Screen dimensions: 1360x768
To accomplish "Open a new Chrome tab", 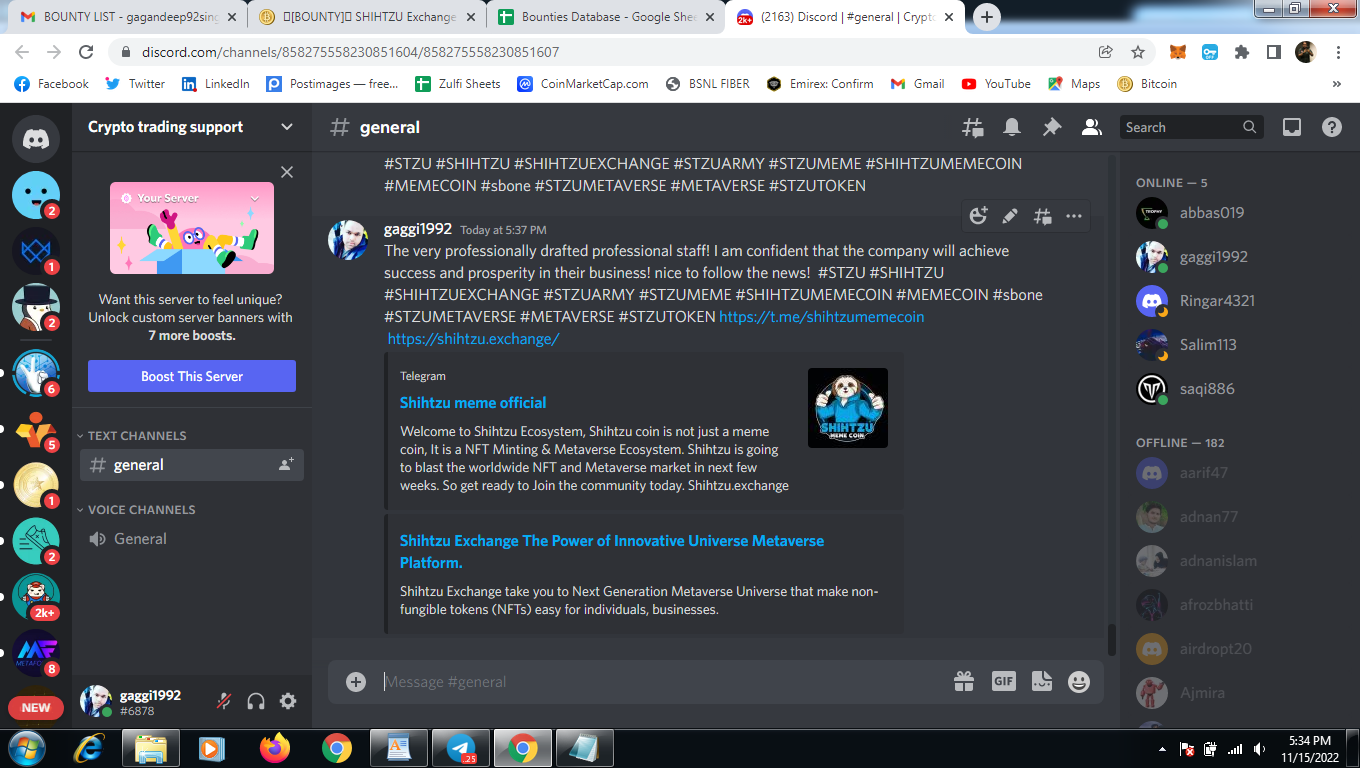I will 987,17.
